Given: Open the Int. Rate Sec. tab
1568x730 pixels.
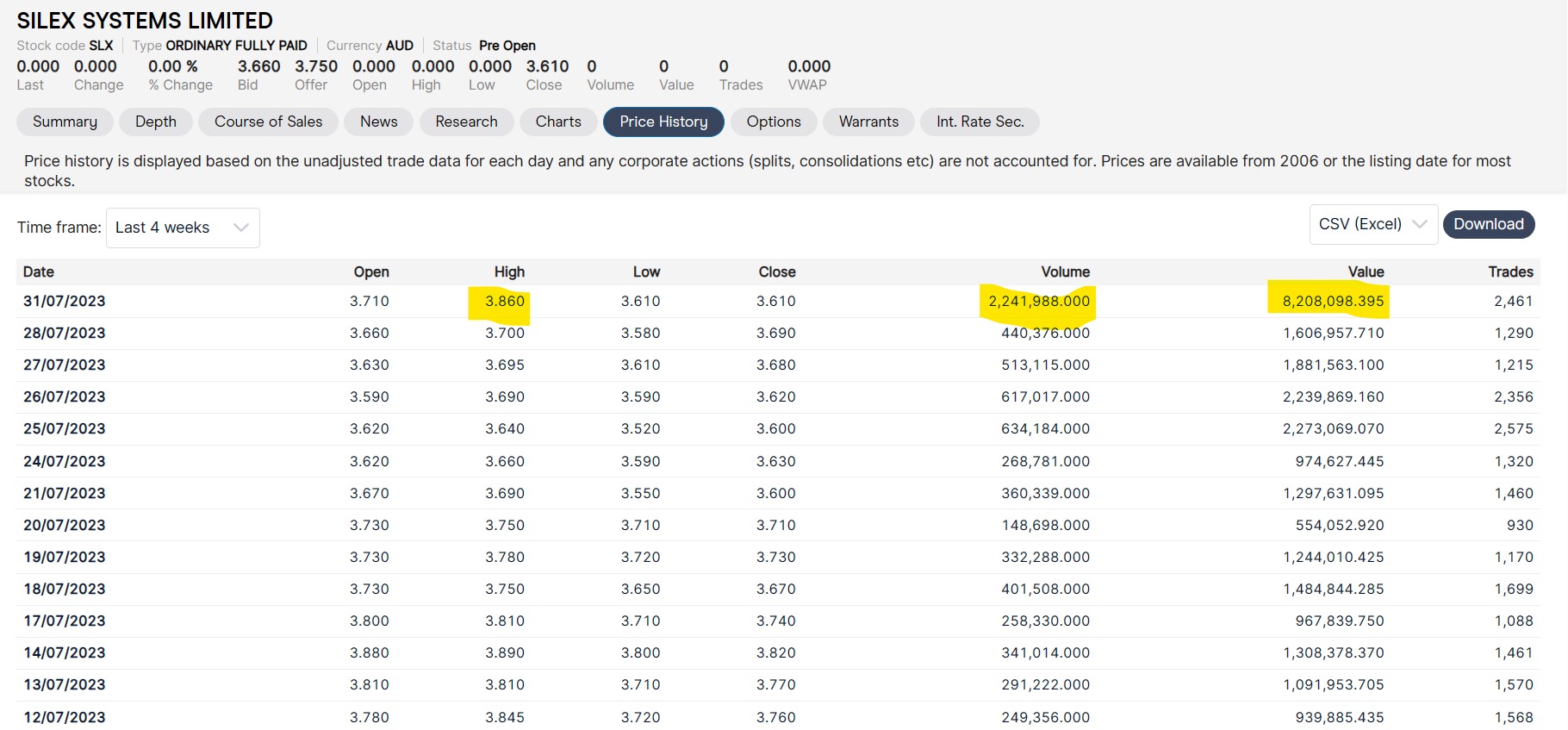Looking at the screenshot, I should (x=980, y=122).
